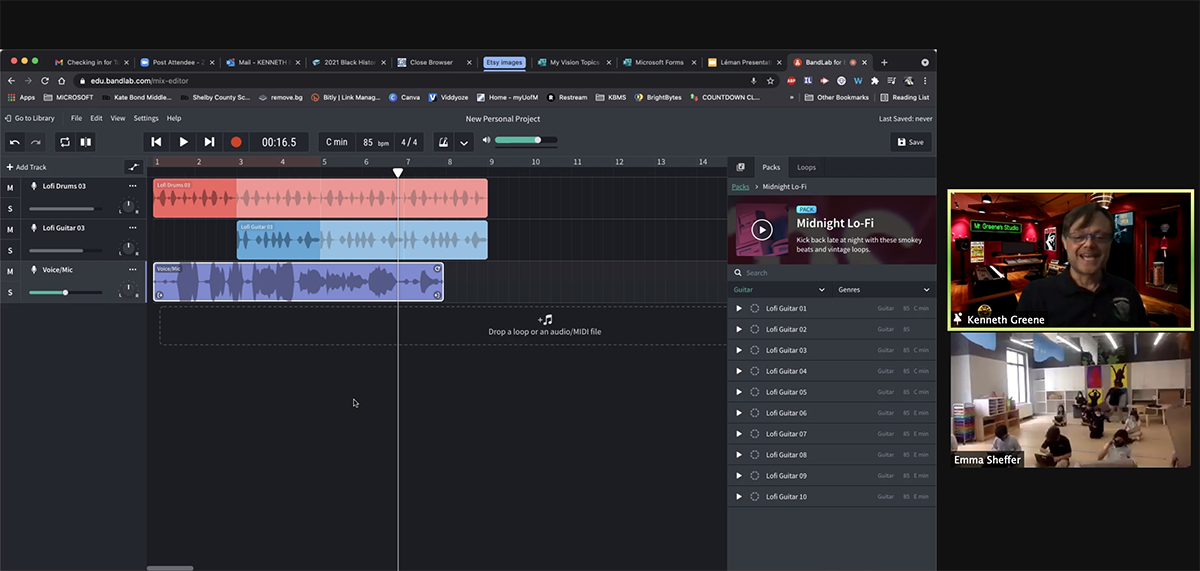Toggle the cycle loop button
Image resolution: width=1200 pixels, height=571 pixels.
tap(65, 142)
